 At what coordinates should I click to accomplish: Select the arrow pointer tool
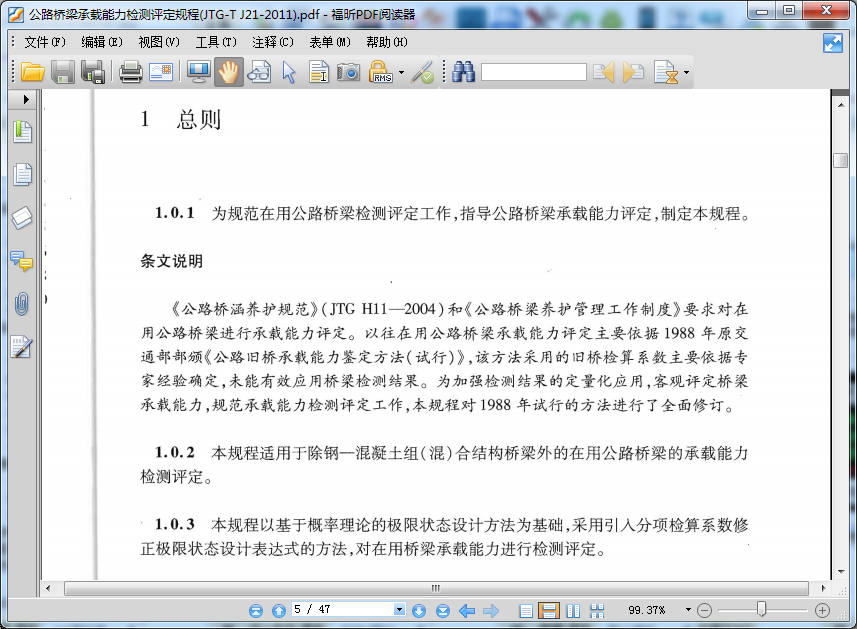[289, 72]
